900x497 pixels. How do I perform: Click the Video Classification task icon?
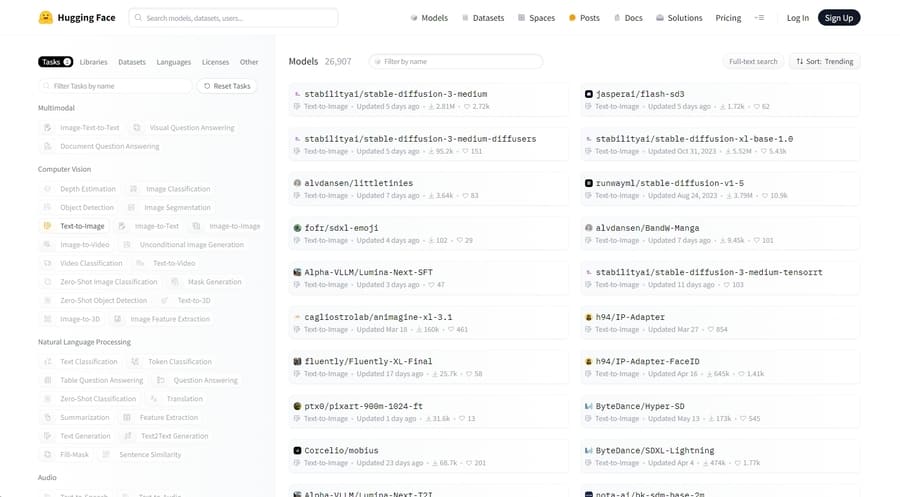[48, 263]
